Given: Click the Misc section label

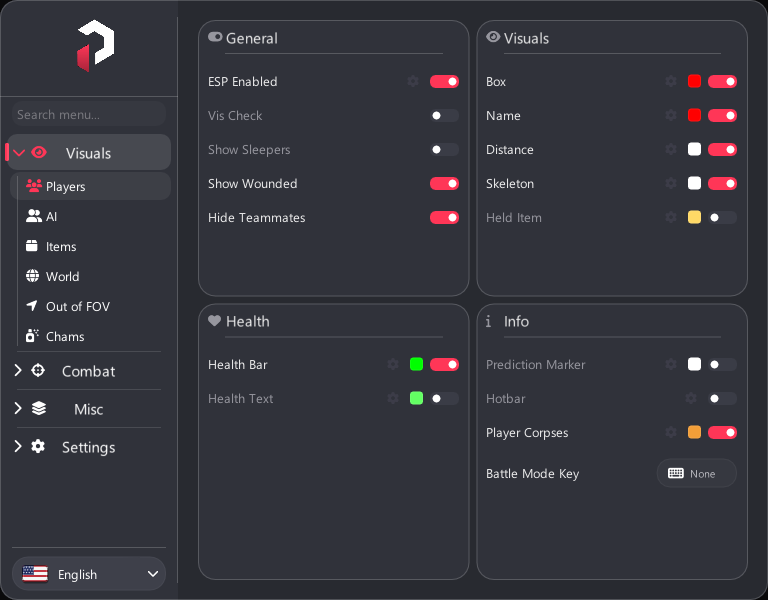Looking at the screenshot, I should [89, 408].
